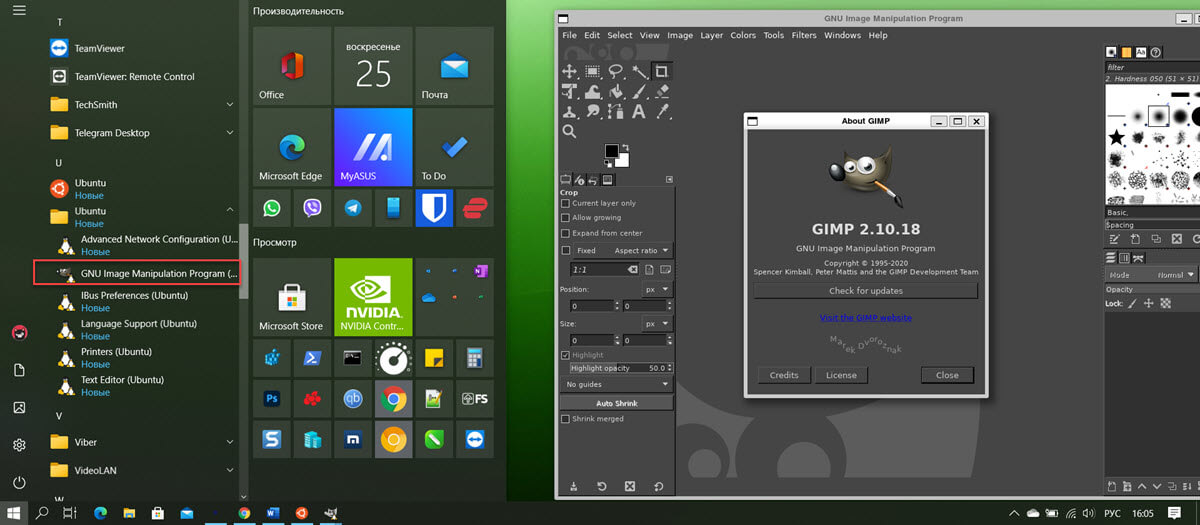
Task: Select the Warp Transform tool
Action: pos(592,91)
